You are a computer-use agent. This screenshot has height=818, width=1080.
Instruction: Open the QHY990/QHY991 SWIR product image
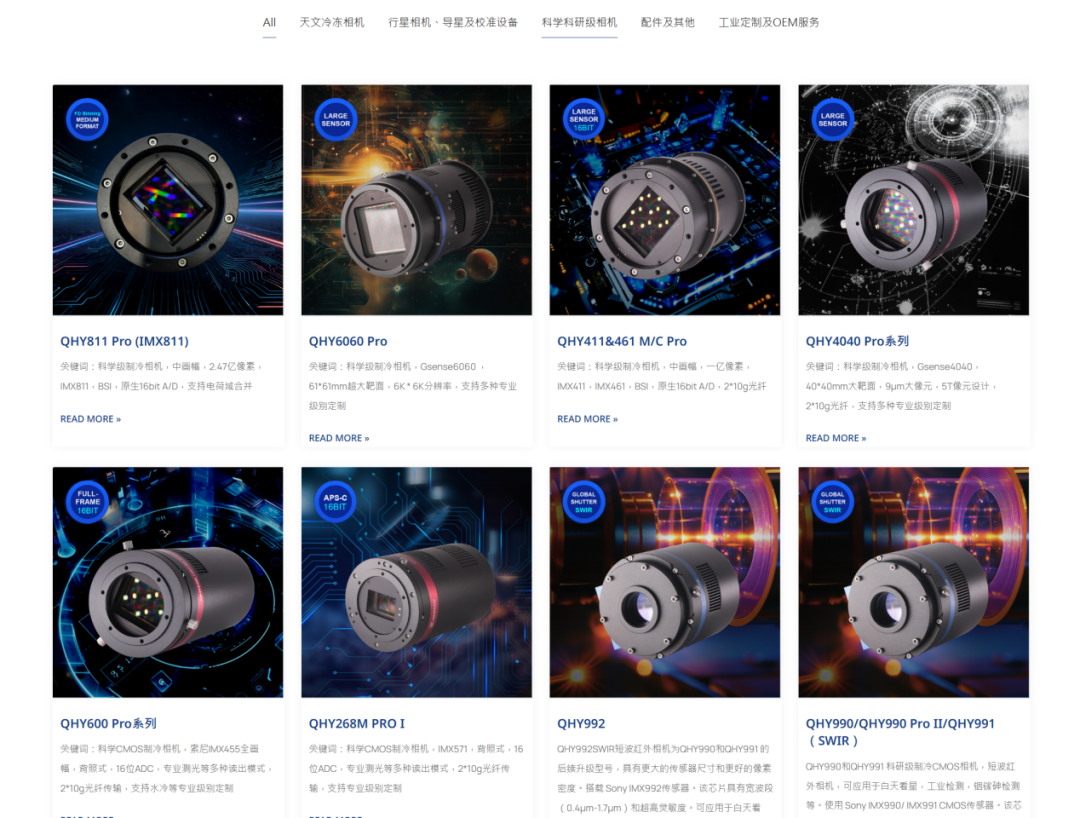[913, 583]
